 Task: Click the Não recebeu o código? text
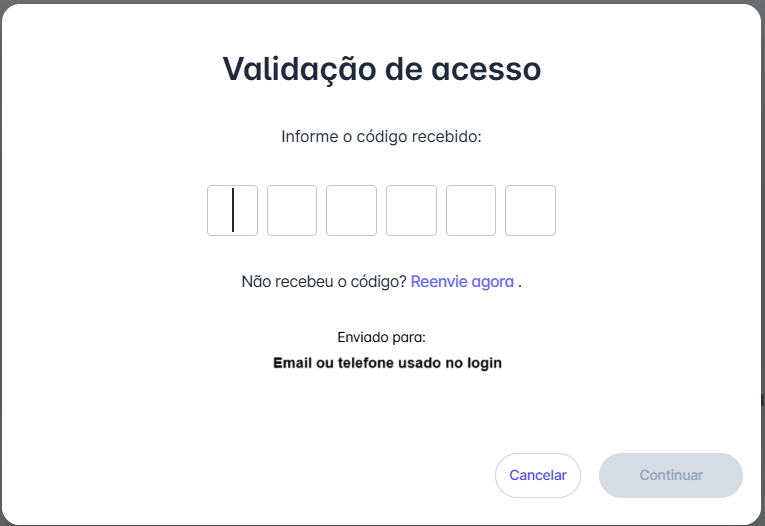[x=324, y=282]
